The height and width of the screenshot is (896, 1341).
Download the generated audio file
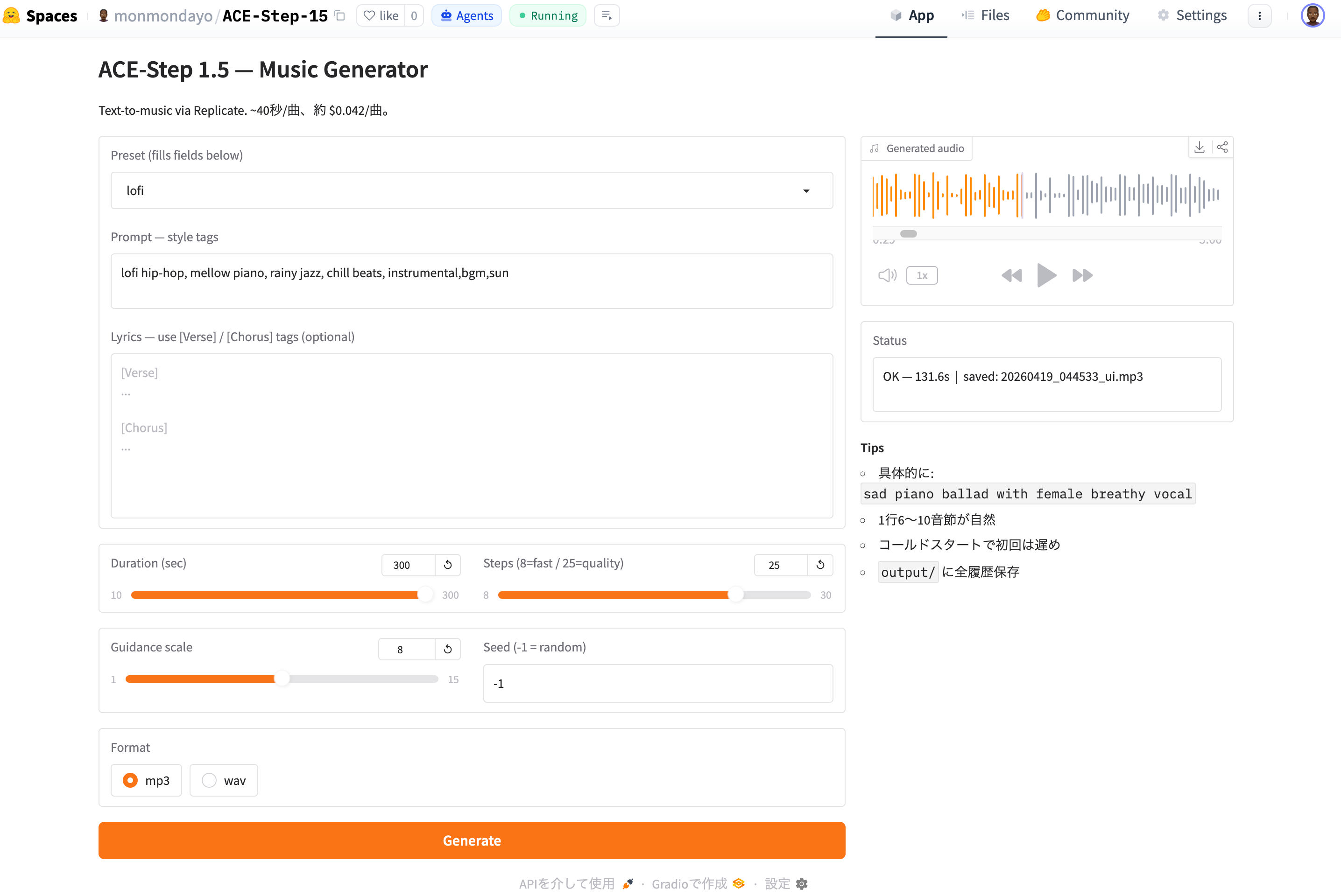(1199, 147)
